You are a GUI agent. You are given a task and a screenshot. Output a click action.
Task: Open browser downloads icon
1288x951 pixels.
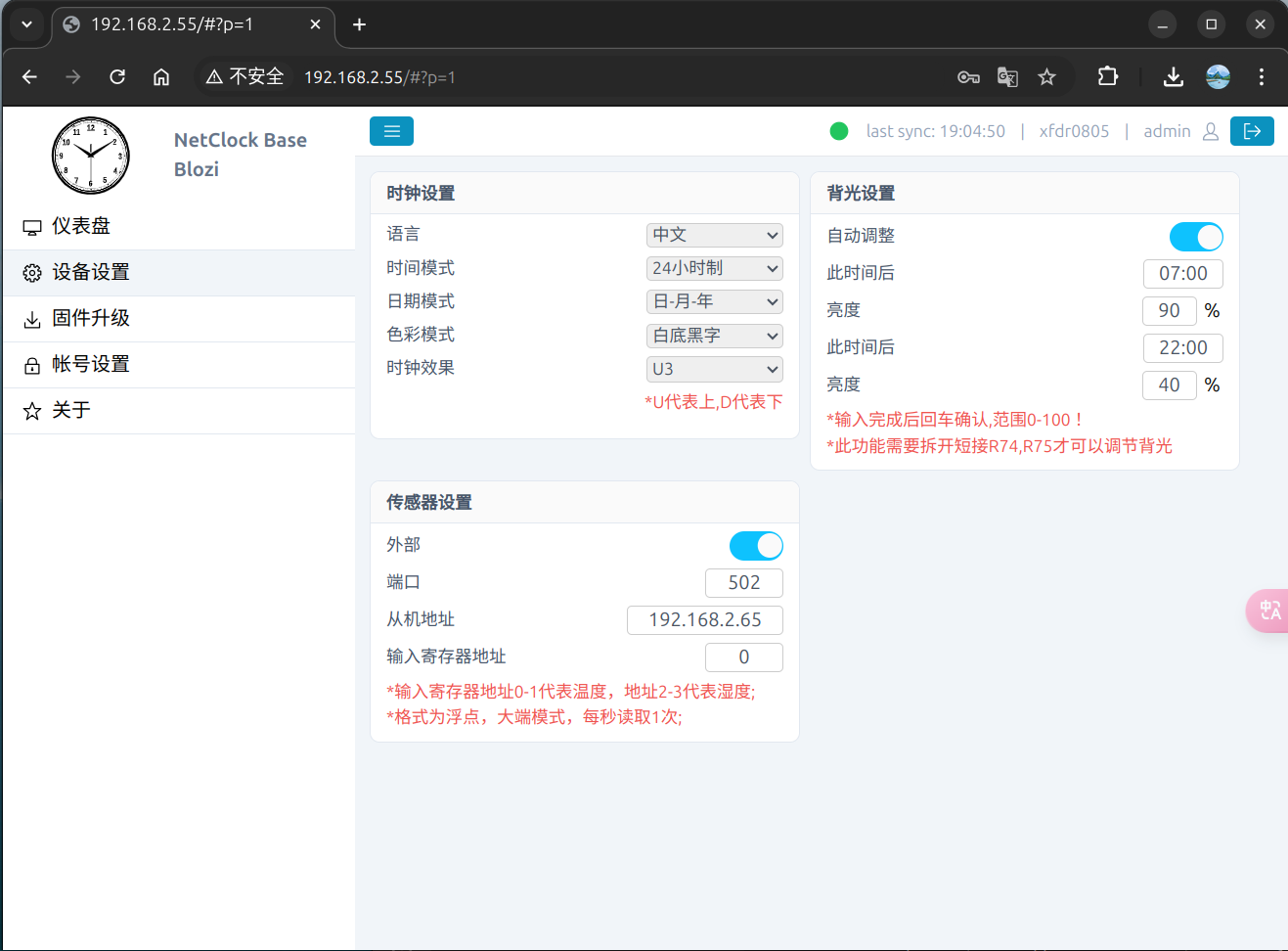(x=1174, y=77)
